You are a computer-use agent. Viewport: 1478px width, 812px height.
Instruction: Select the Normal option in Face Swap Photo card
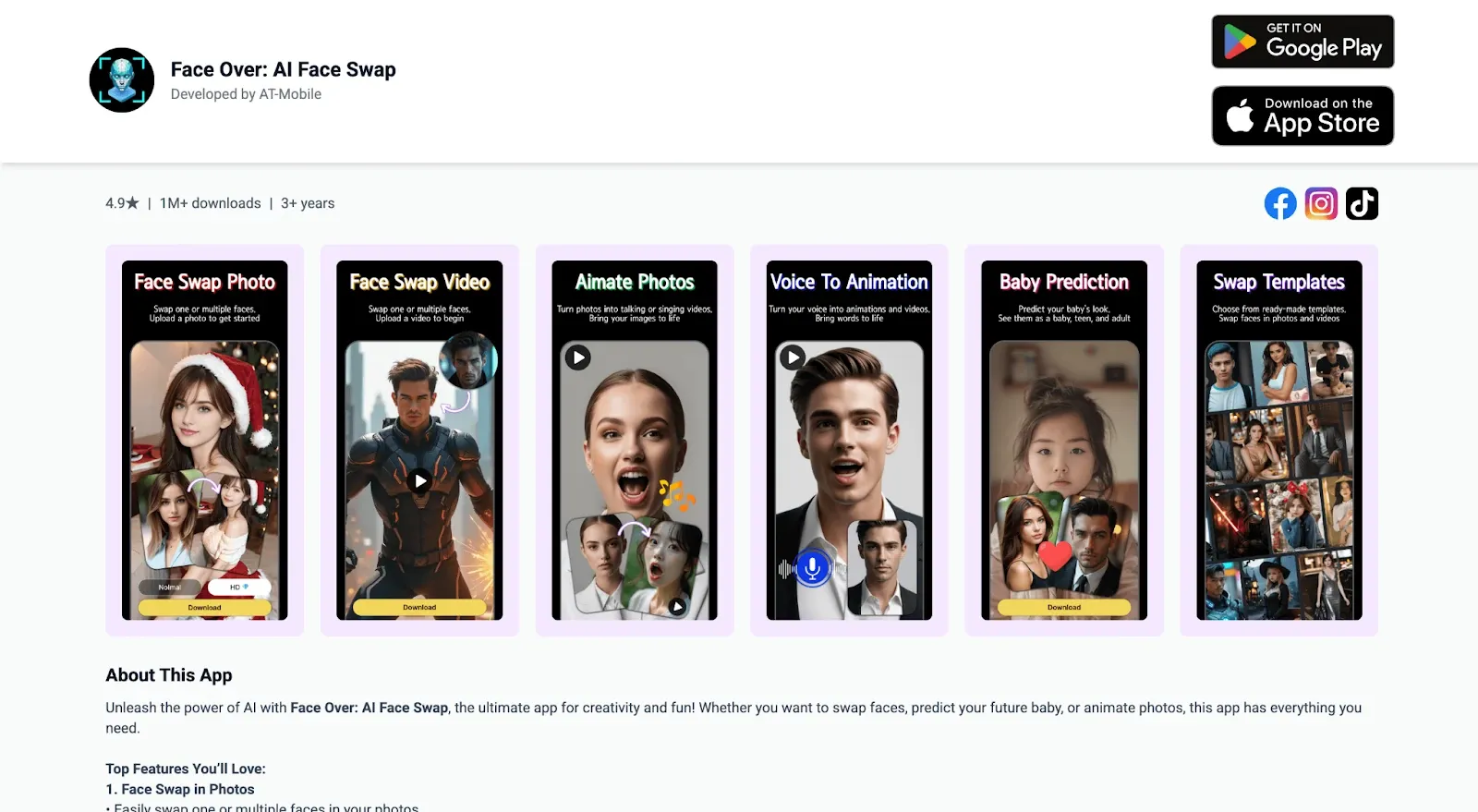click(x=170, y=587)
